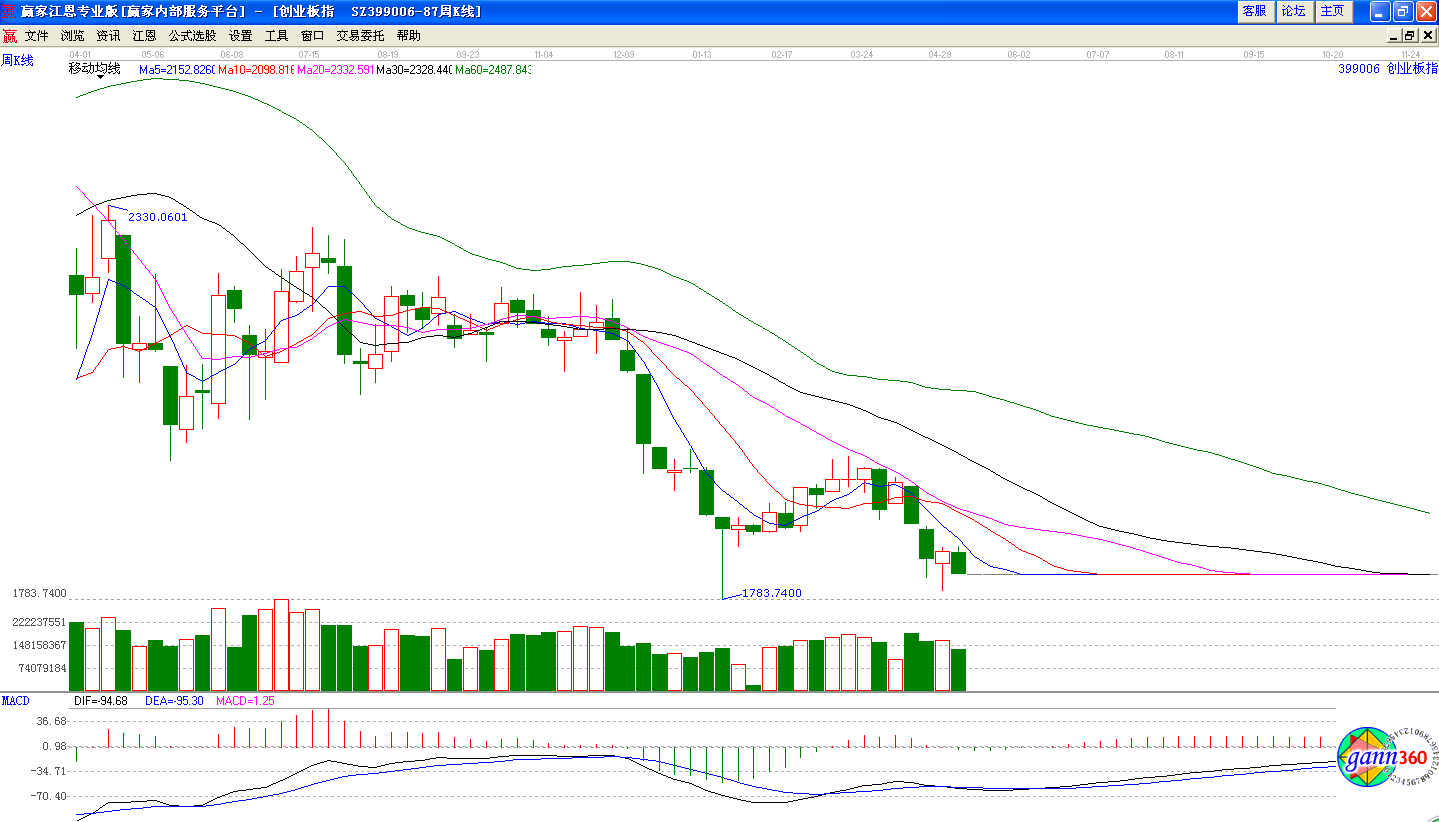Click the 399006 创业板指 stock label
1439x822 pixels.
click(1388, 69)
